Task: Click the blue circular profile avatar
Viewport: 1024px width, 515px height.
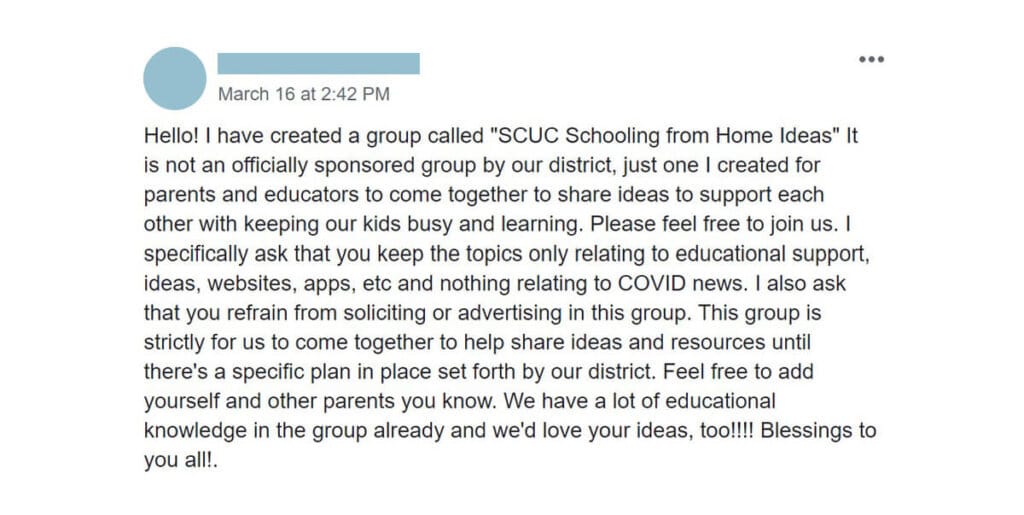Action: point(175,78)
